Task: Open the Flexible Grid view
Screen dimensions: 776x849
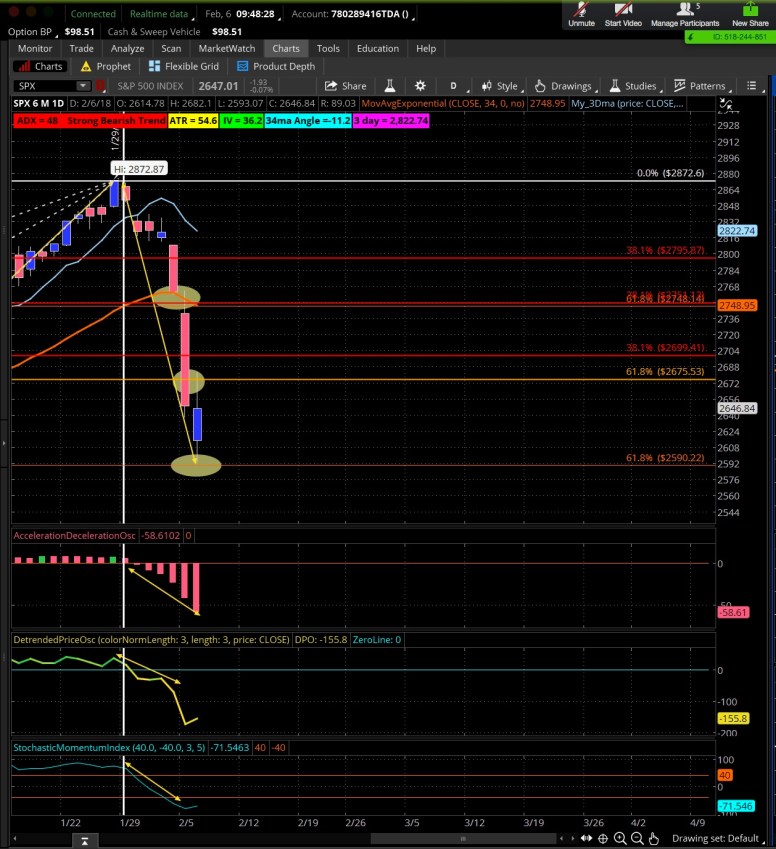Action: pos(184,66)
